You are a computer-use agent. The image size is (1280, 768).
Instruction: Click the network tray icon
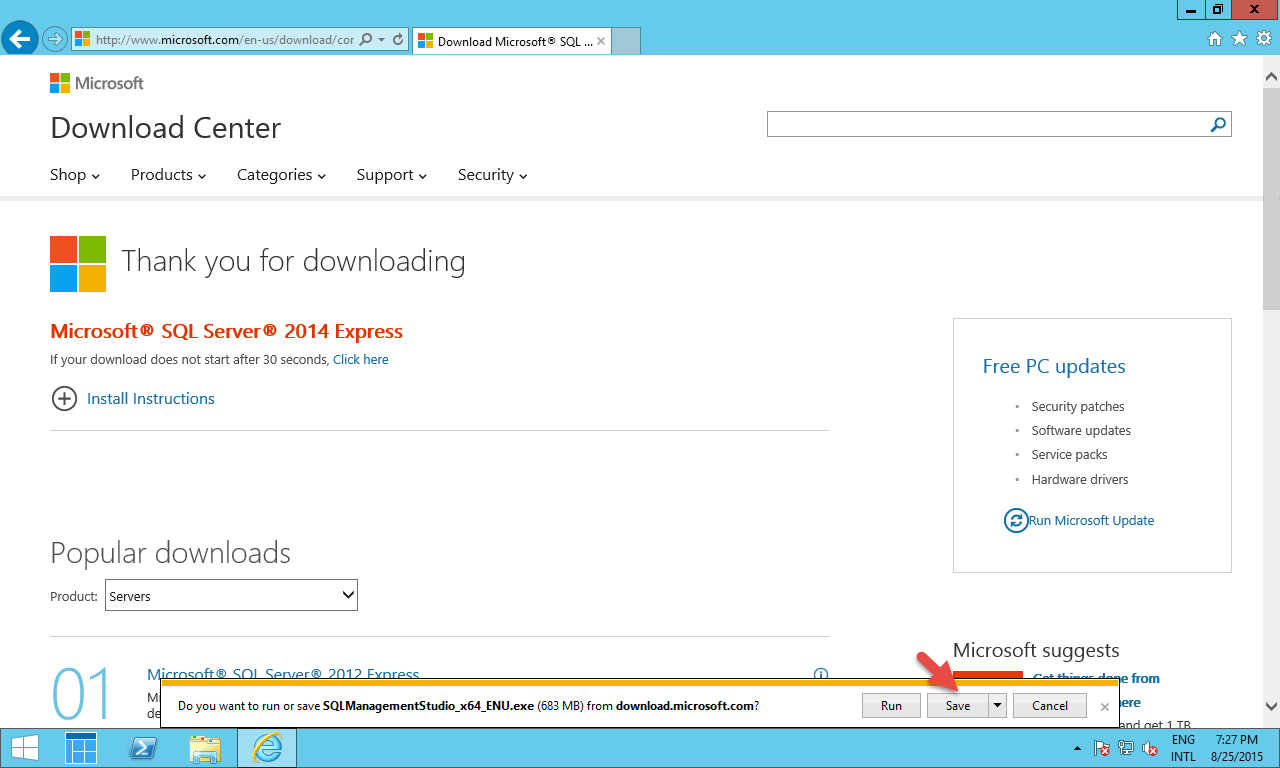click(x=1126, y=748)
